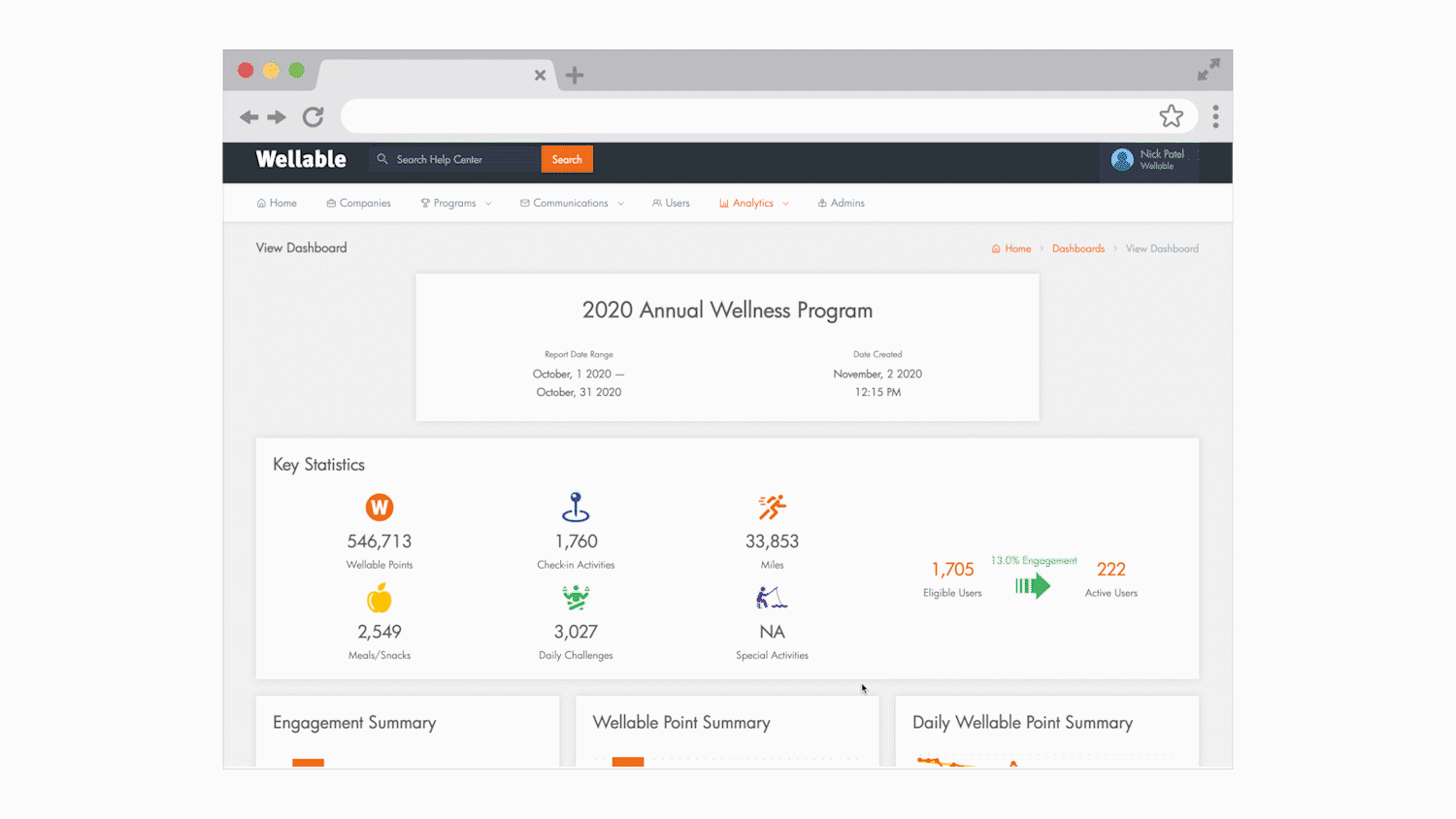1456x819 pixels.
Task: Click the orange Wellable Points icon
Action: pyautogui.click(x=380, y=508)
